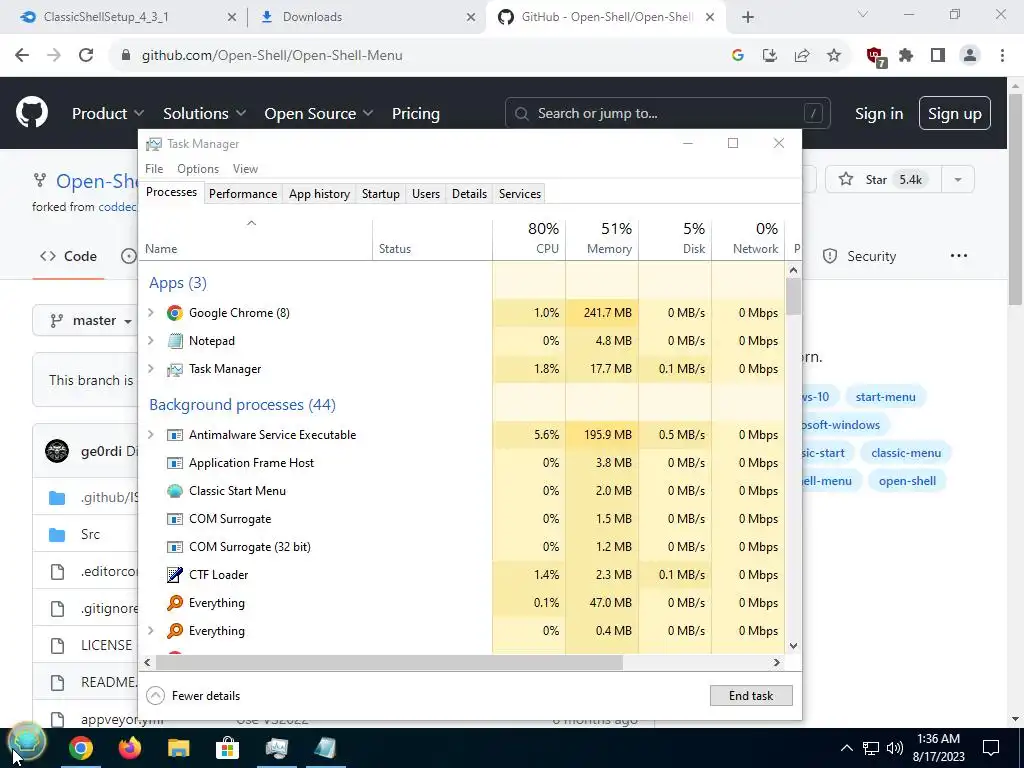Switch to the Users tab
The width and height of the screenshot is (1024, 768).
426,194
